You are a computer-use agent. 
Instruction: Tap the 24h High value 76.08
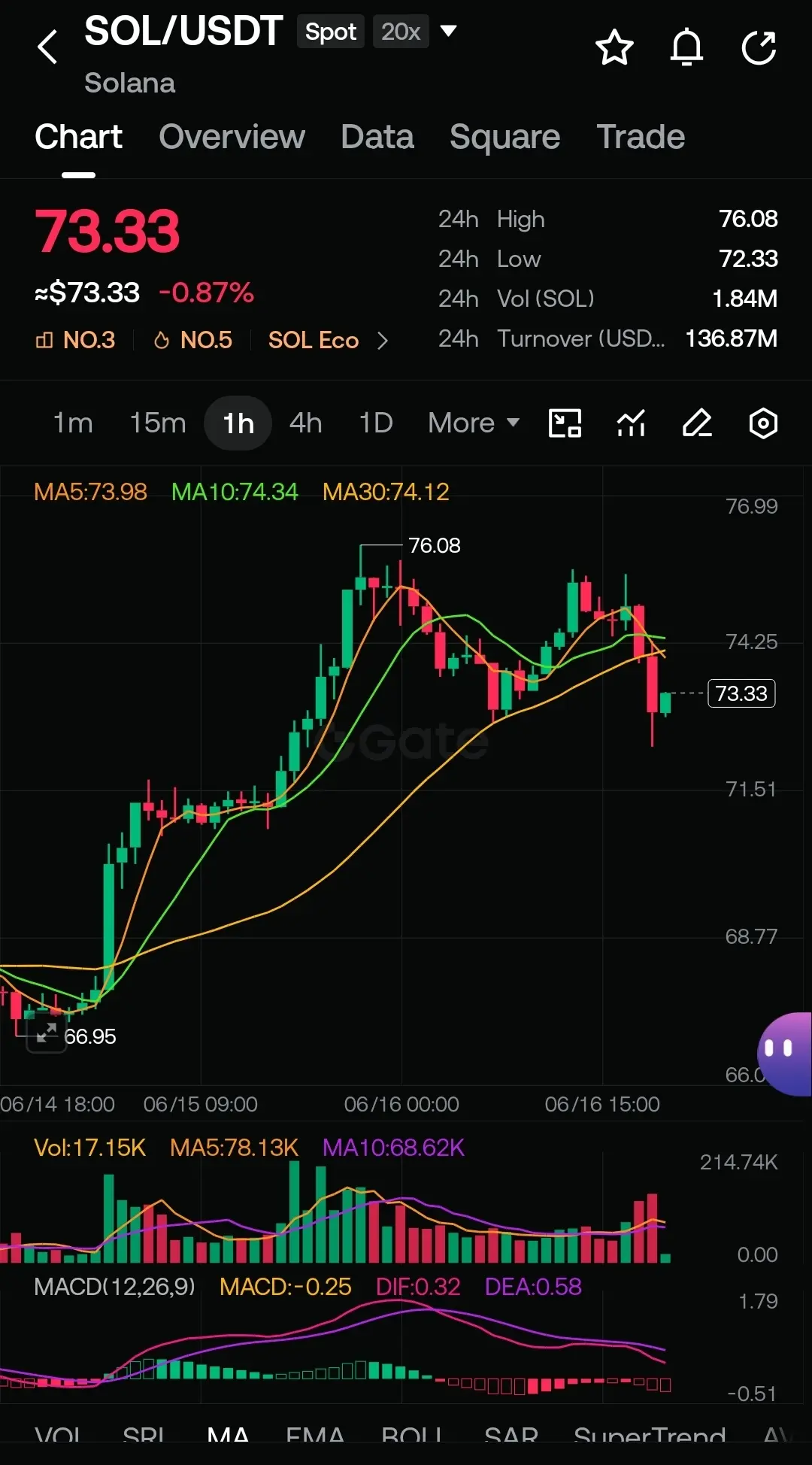point(748,219)
